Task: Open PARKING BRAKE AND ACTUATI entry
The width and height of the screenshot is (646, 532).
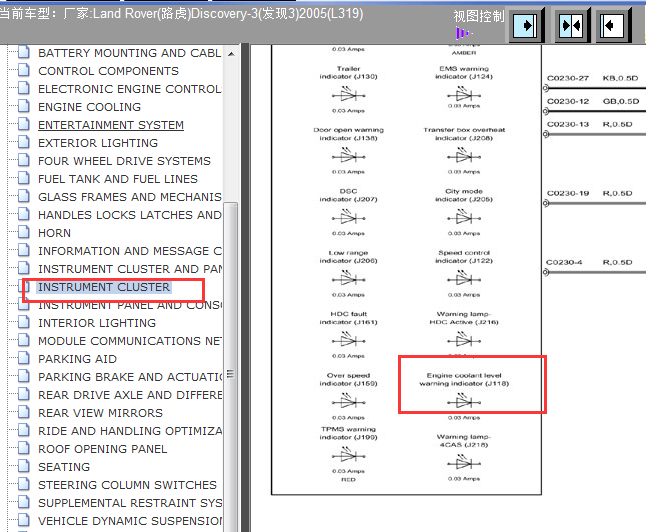Action: 130,377
